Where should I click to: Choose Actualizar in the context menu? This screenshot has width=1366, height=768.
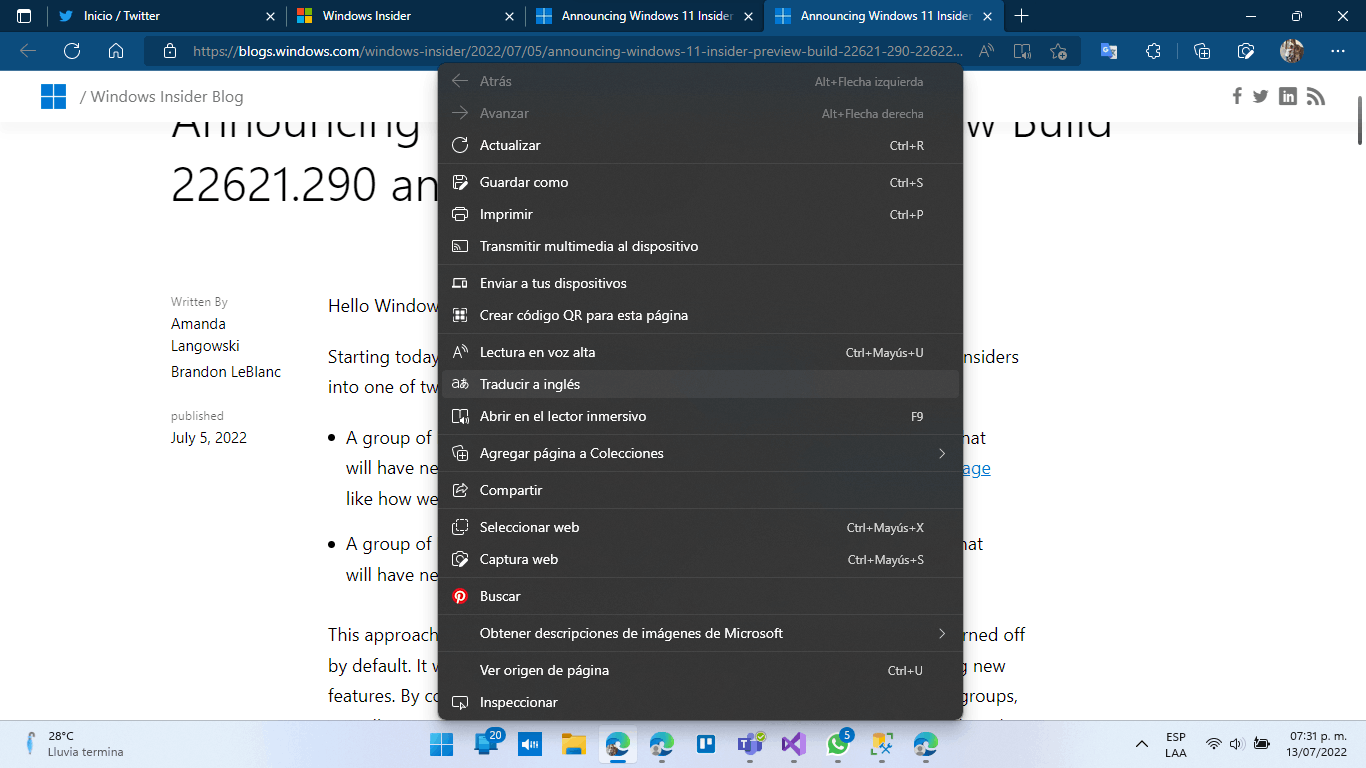[x=700, y=145]
